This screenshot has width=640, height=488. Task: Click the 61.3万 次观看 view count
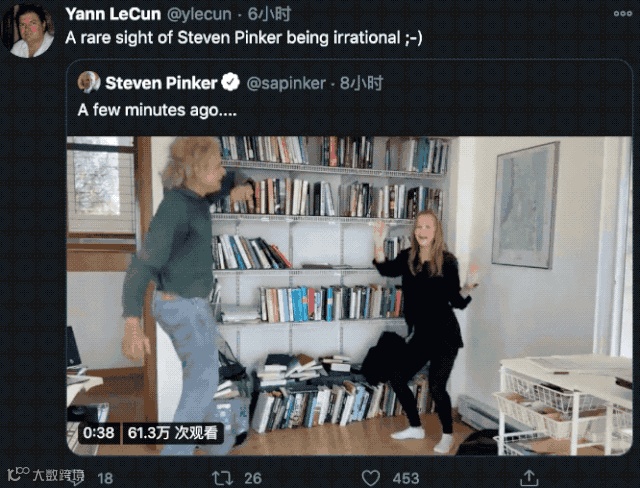point(172,433)
